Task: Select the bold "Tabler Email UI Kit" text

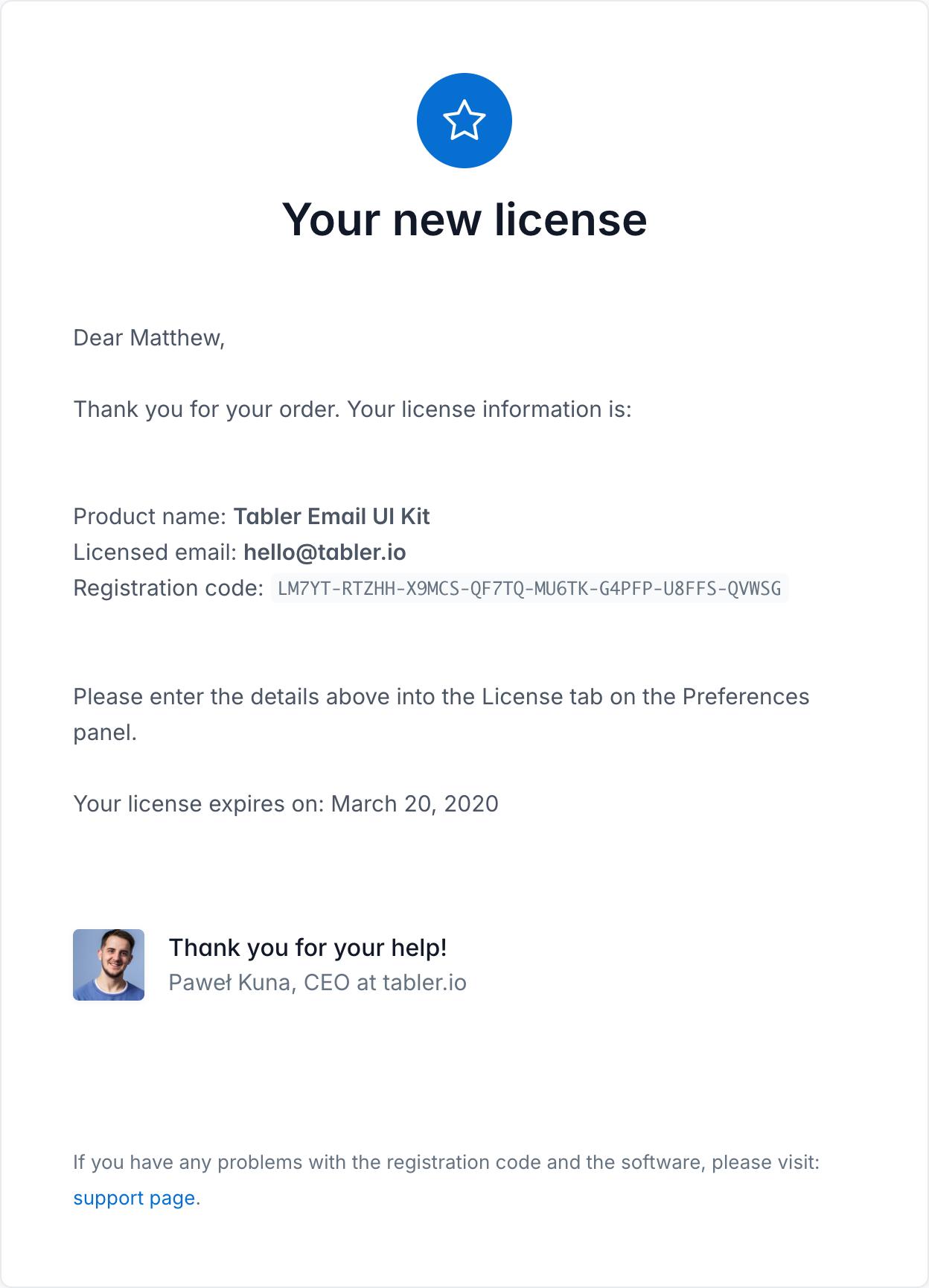Action: (x=331, y=517)
